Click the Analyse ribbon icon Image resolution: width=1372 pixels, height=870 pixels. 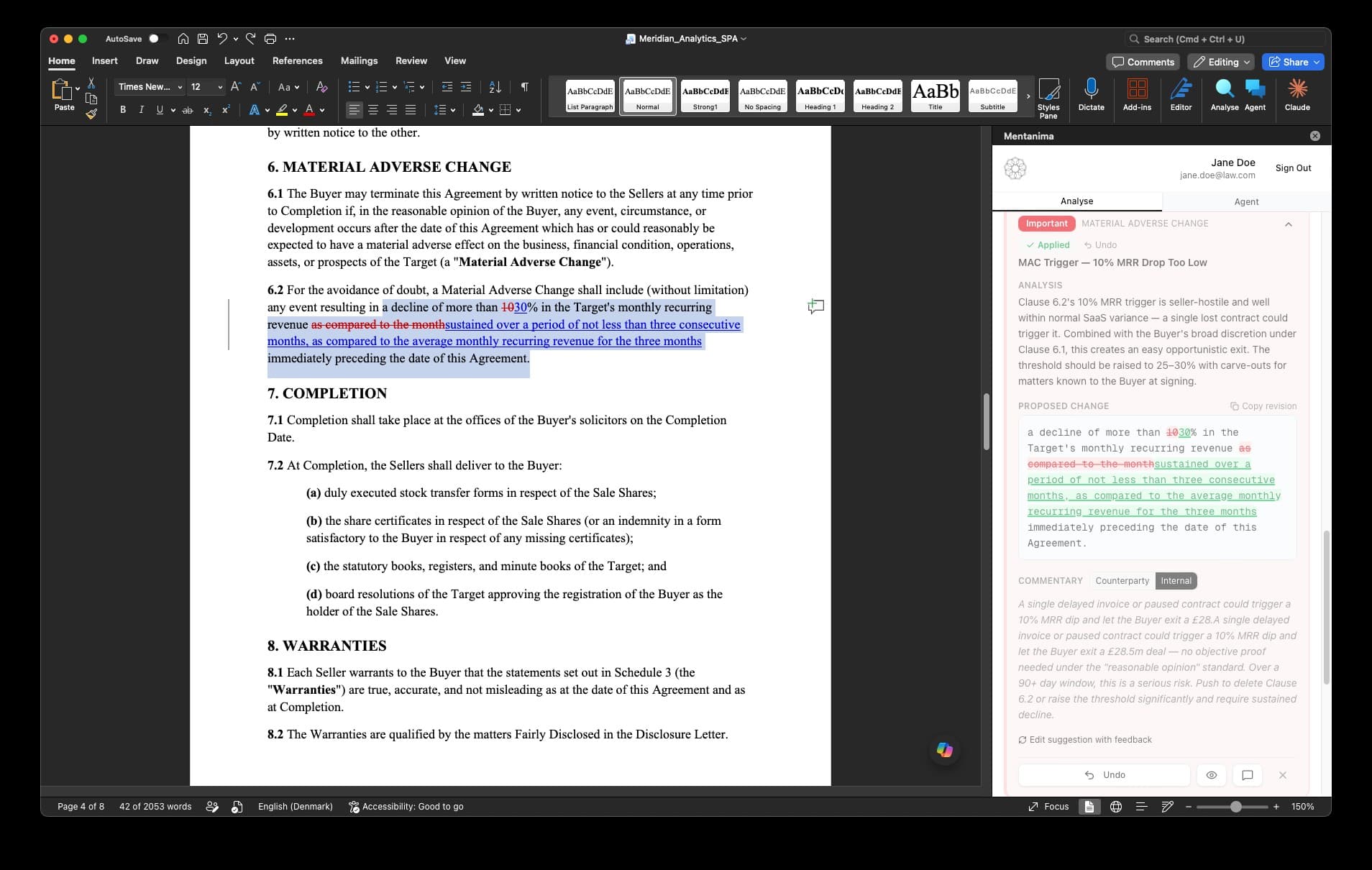tap(1224, 94)
